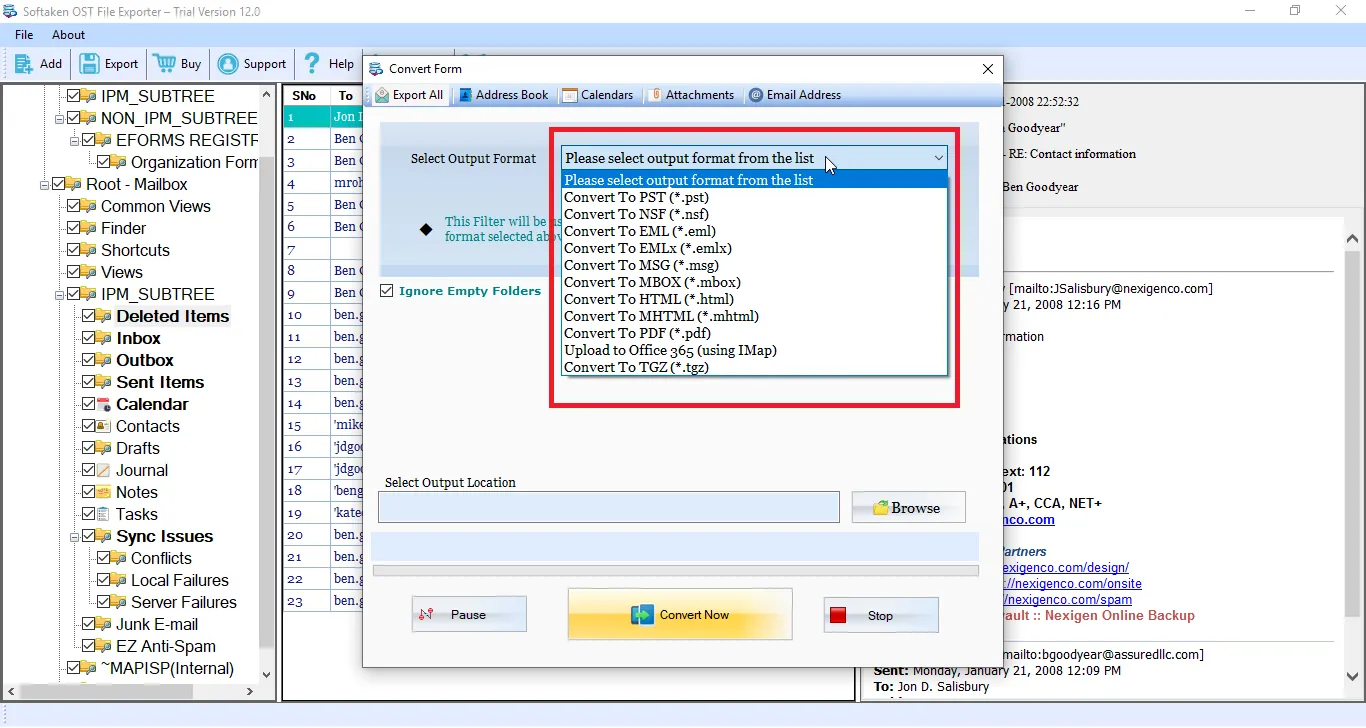This screenshot has height=728, width=1366.
Task: Click the Tasks folder icon in tree
Action: click(104, 514)
